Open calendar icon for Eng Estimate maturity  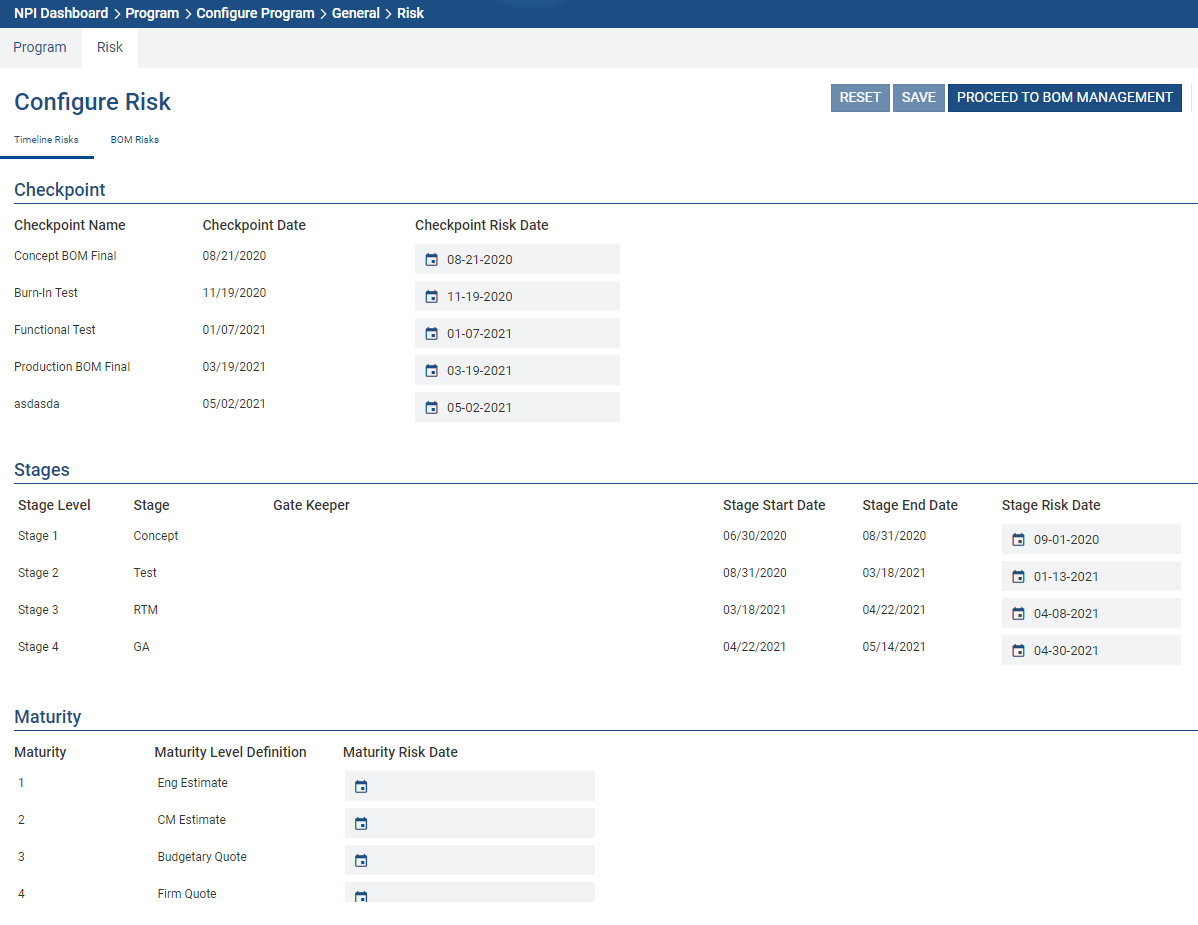(361, 787)
